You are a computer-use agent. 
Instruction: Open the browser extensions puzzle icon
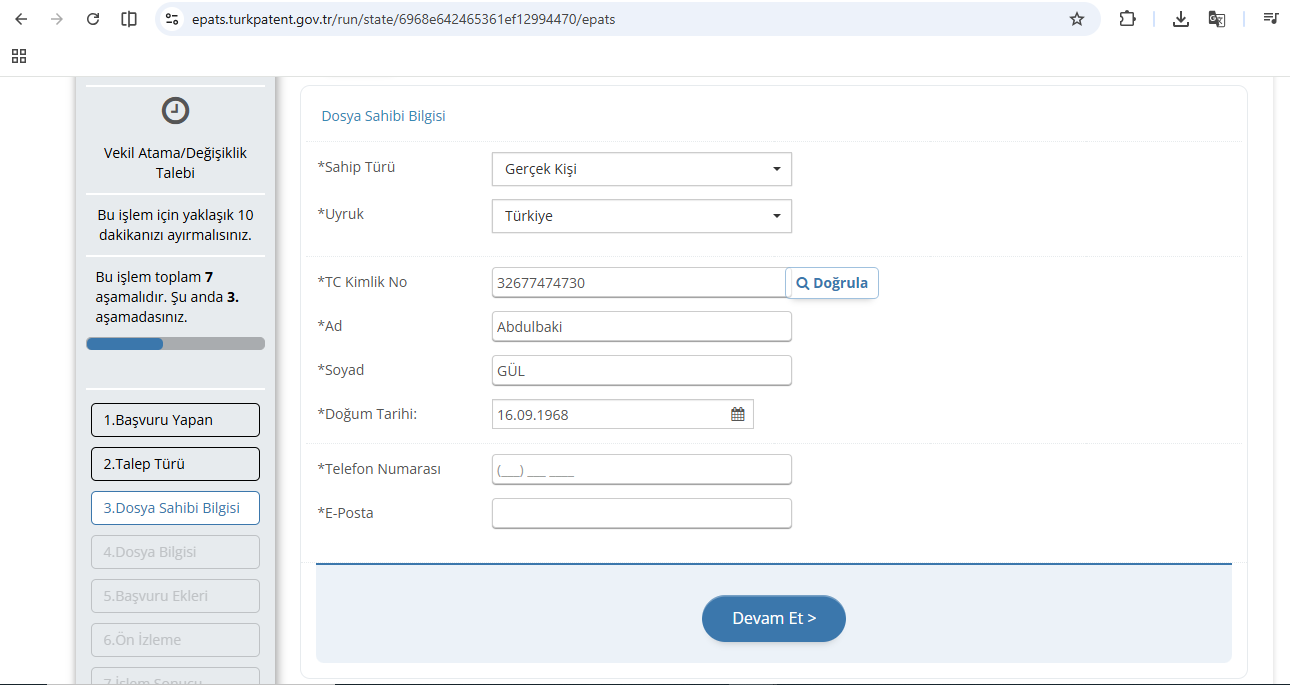click(x=1127, y=19)
